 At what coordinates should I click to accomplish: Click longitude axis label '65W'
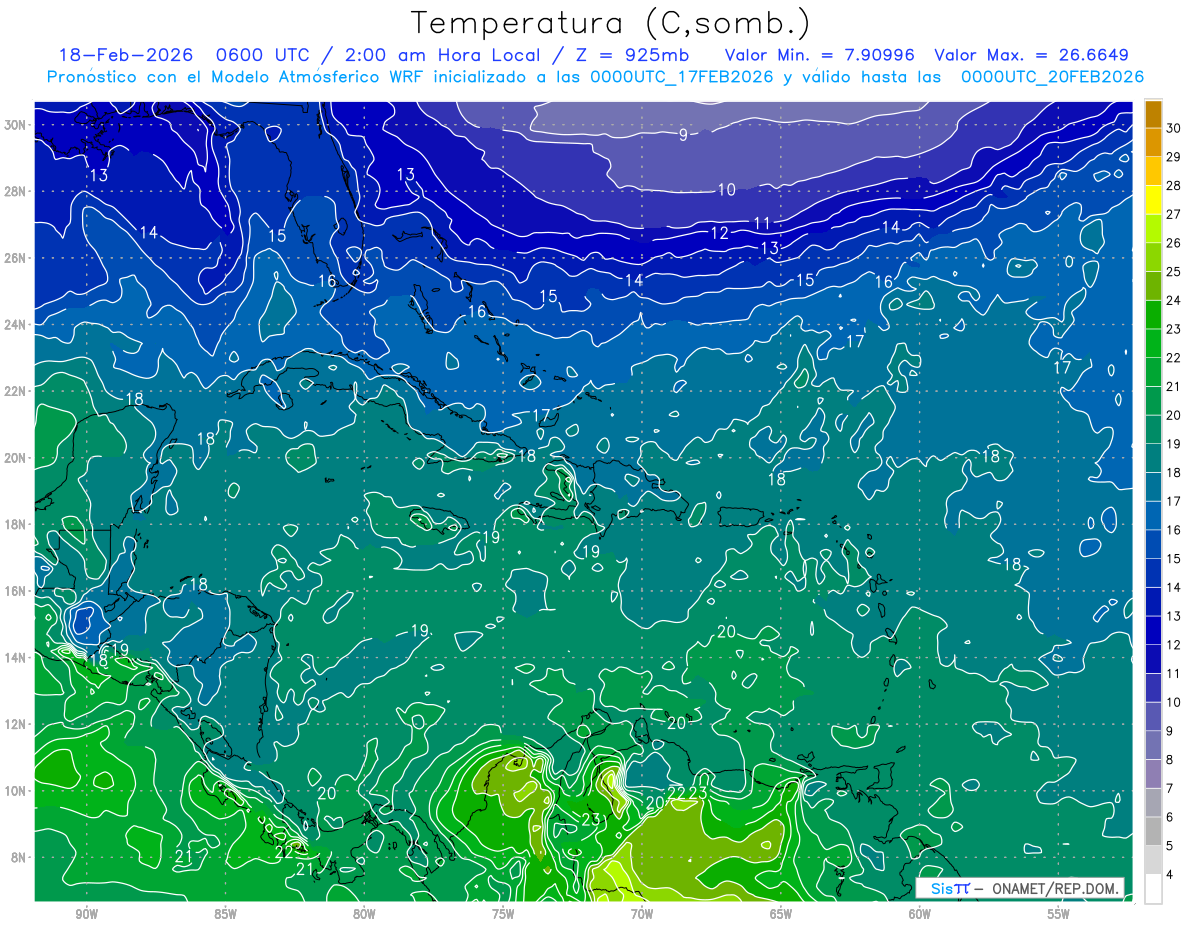(781, 914)
